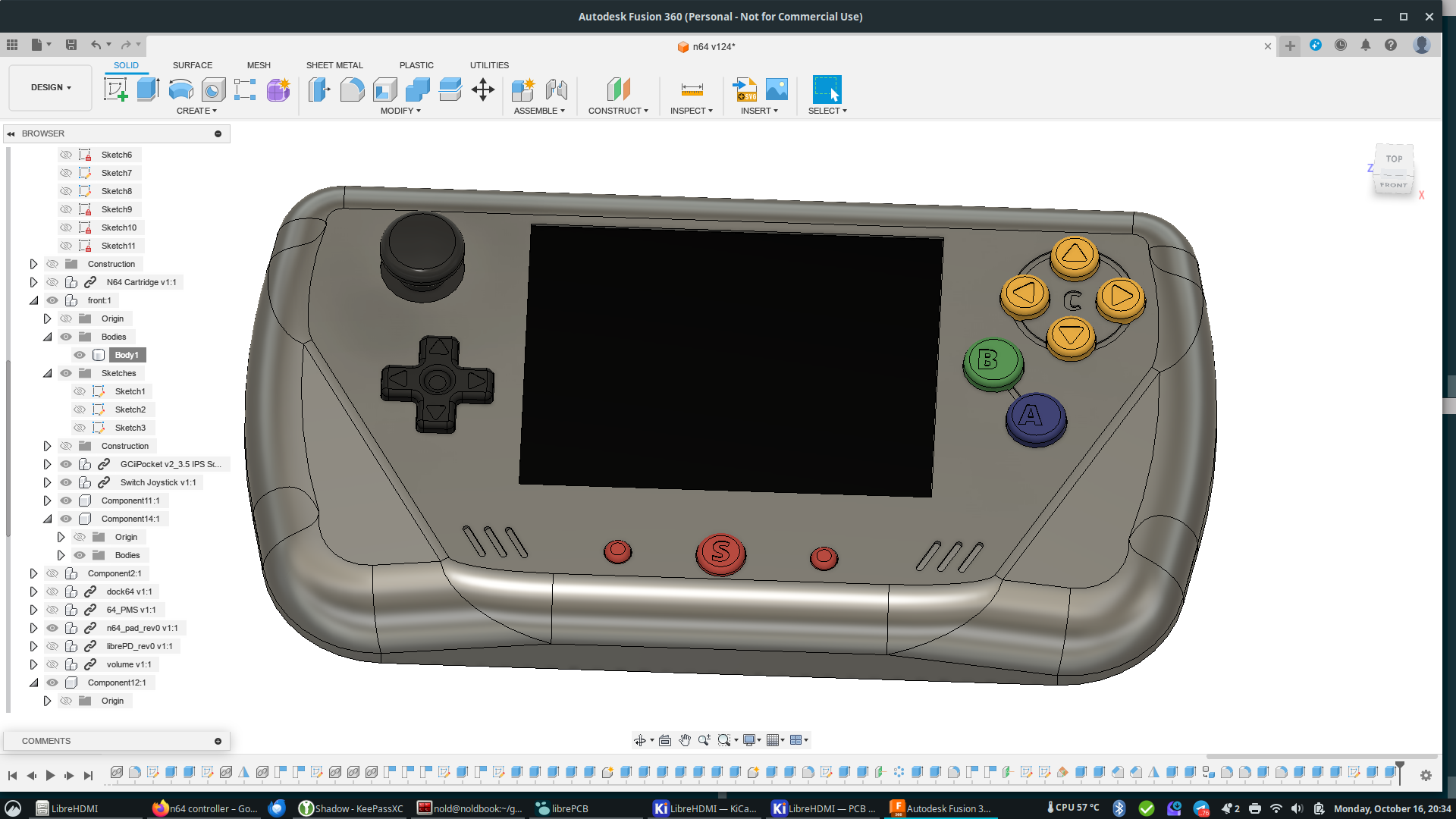Select the Hole tool icon
The width and height of the screenshot is (1456, 819).
[213, 89]
